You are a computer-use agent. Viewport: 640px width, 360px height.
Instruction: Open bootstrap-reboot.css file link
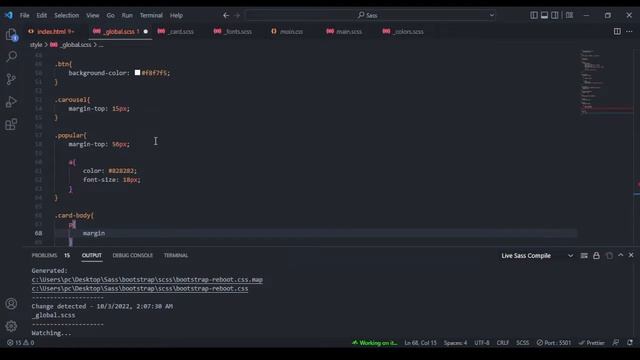140,289
